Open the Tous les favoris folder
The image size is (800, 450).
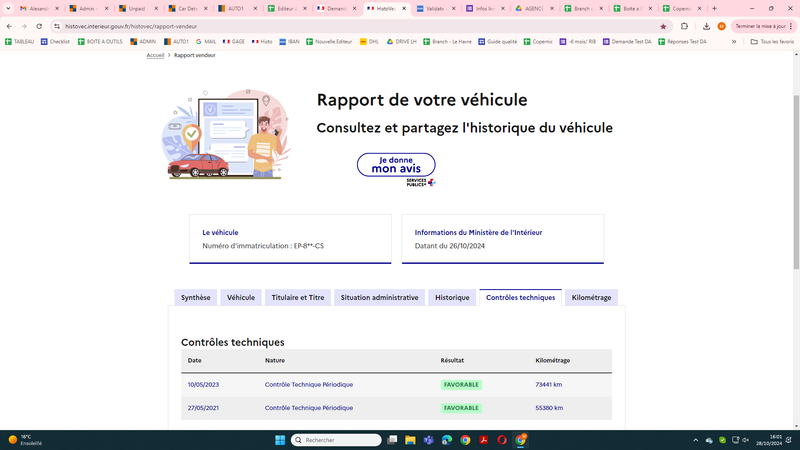772,41
